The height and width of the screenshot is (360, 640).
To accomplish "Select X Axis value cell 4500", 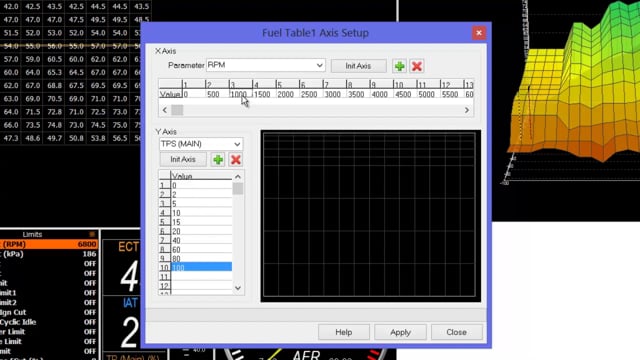I will [x=405, y=94].
